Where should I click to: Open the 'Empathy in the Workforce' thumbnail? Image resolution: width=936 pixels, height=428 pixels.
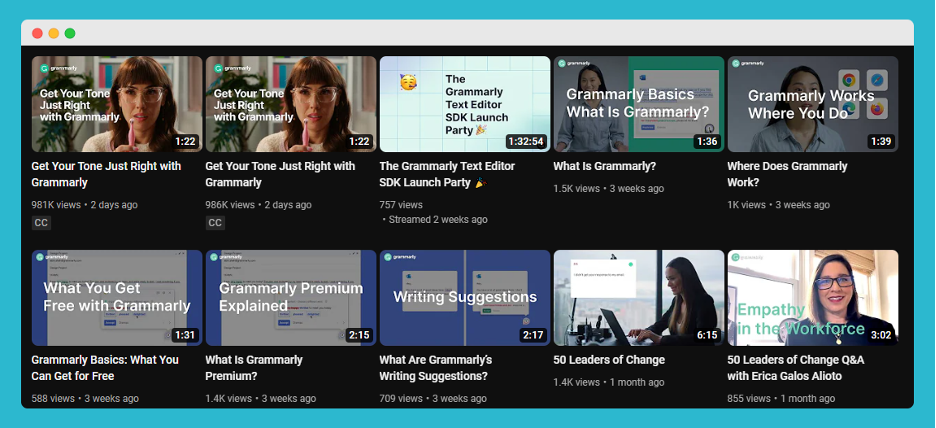(812, 297)
